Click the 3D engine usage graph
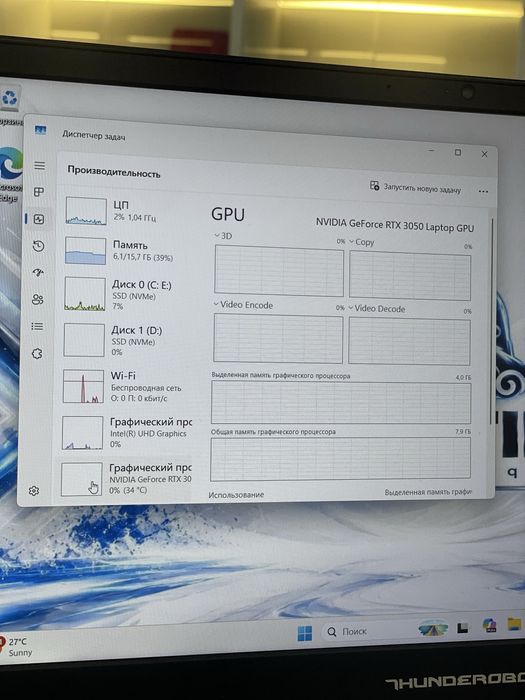Image resolution: width=525 pixels, height=700 pixels. (279, 271)
